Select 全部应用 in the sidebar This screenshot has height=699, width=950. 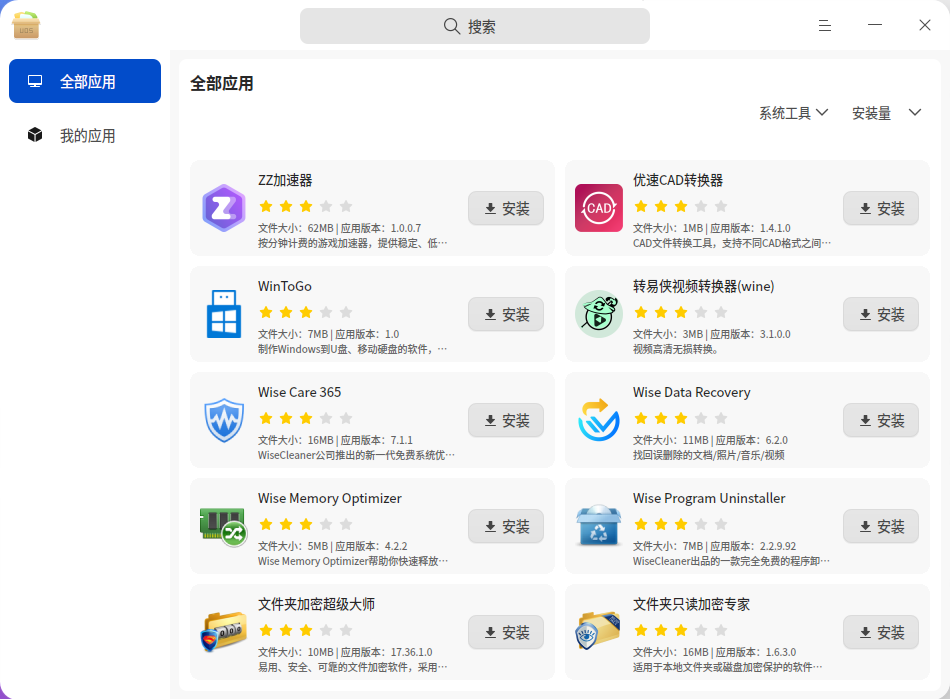85,81
